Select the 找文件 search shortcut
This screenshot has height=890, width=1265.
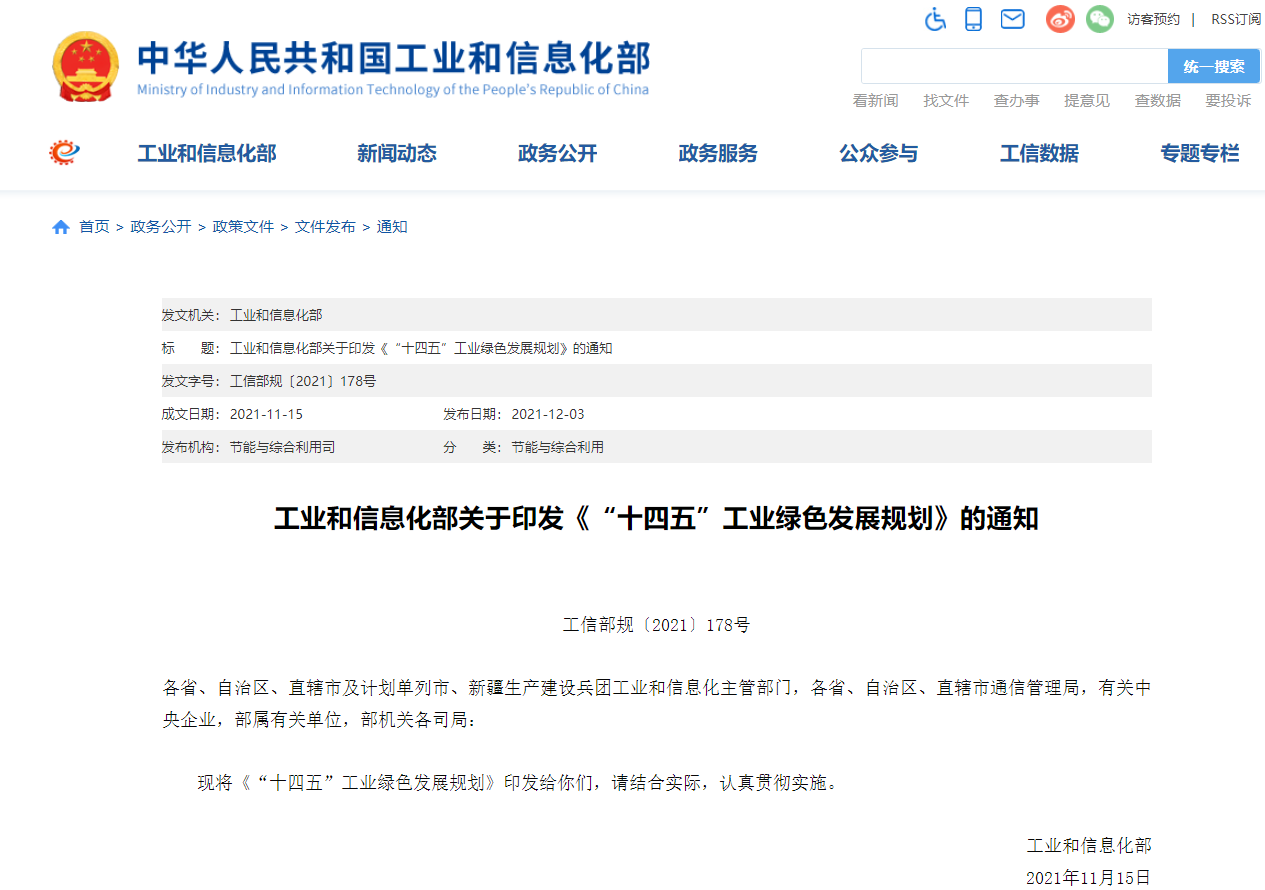click(946, 100)
